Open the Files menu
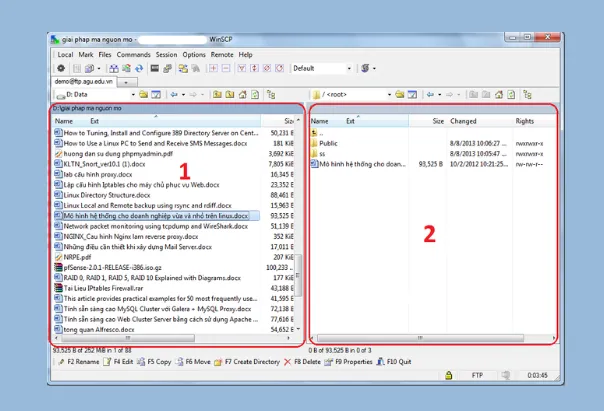604x411 pixels. pos(105,55)
